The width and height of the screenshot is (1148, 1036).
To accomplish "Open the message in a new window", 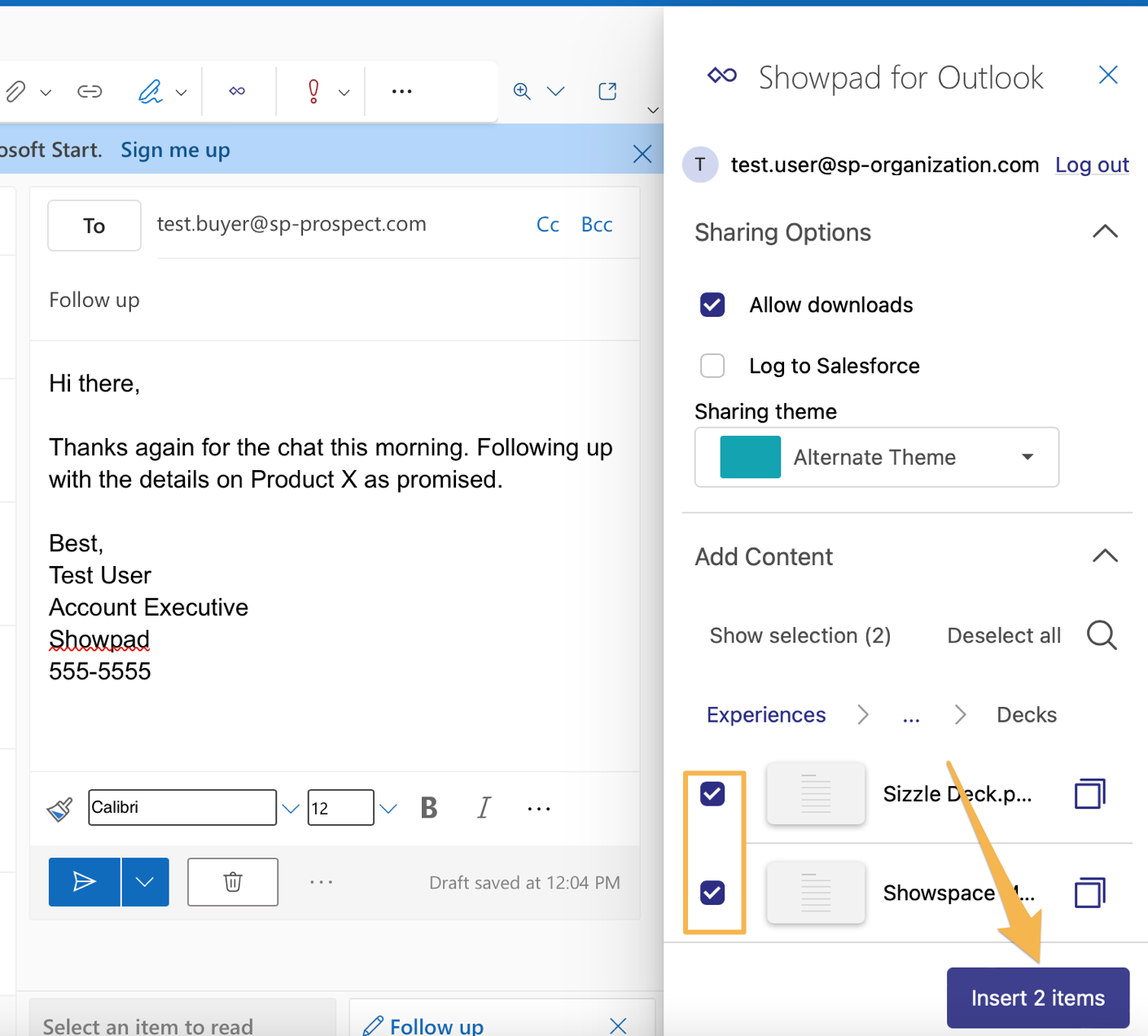I will [607, 90].
